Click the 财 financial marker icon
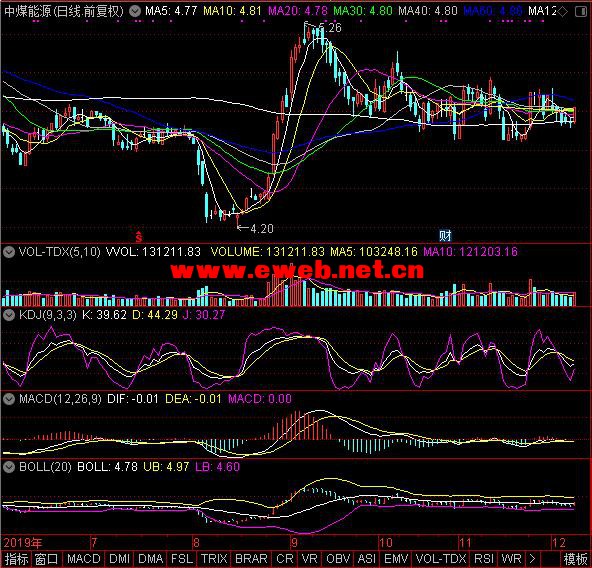592x568 pixels. tap(446, 236)
